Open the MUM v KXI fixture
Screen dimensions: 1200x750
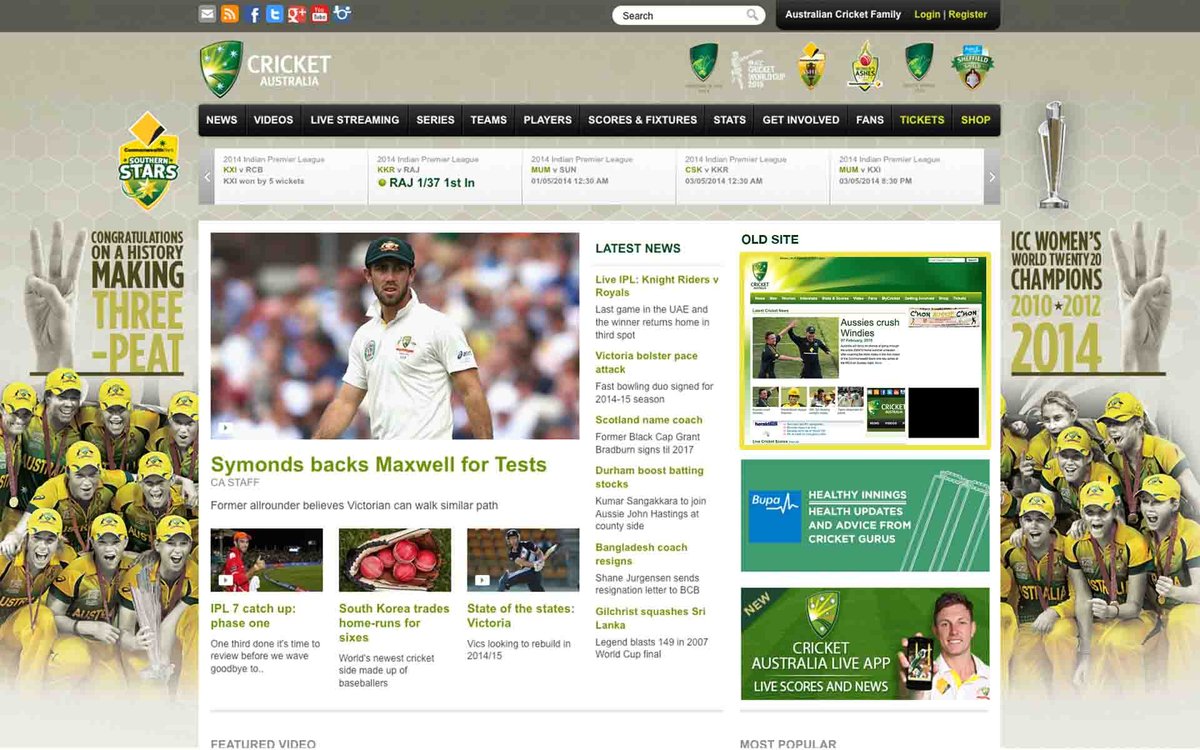pos(907,177)
